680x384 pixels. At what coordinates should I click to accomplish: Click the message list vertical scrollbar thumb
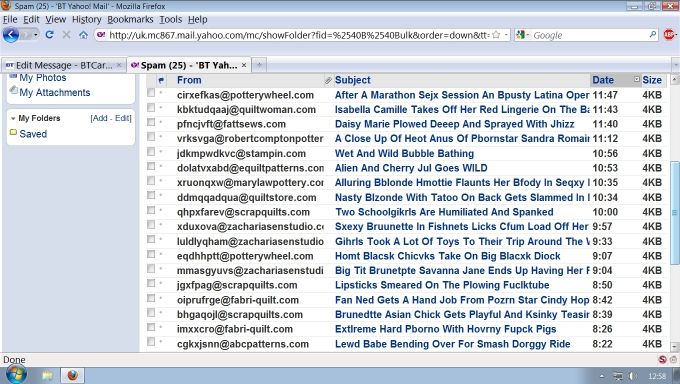click(674, 212)
